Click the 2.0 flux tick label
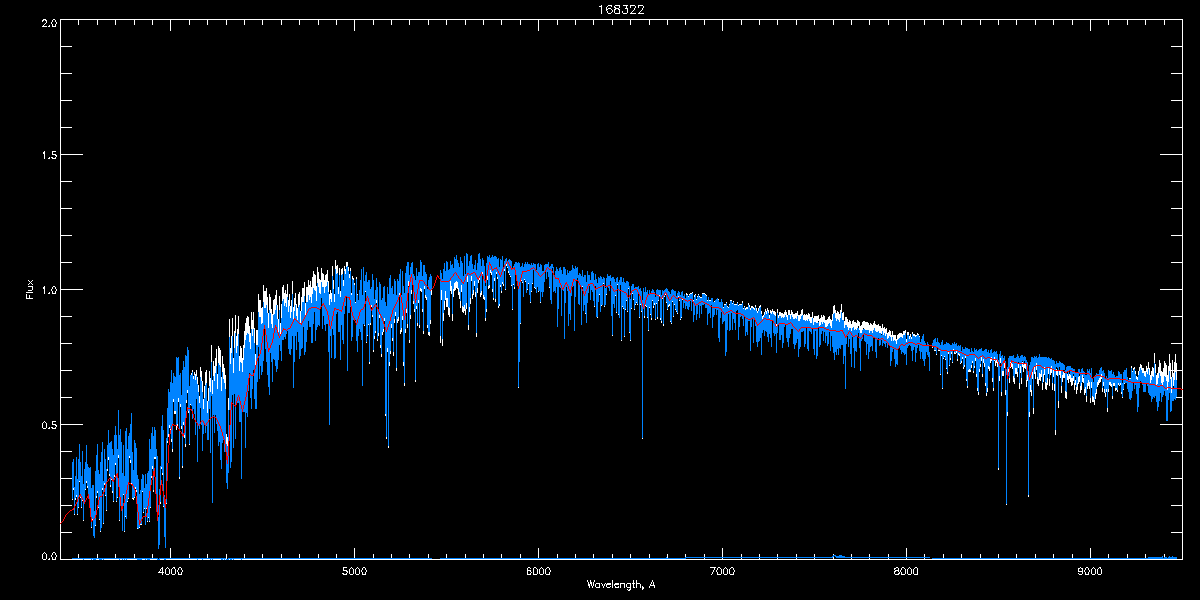The height and width of the screenshot is (600, 1200). [47, 21]
